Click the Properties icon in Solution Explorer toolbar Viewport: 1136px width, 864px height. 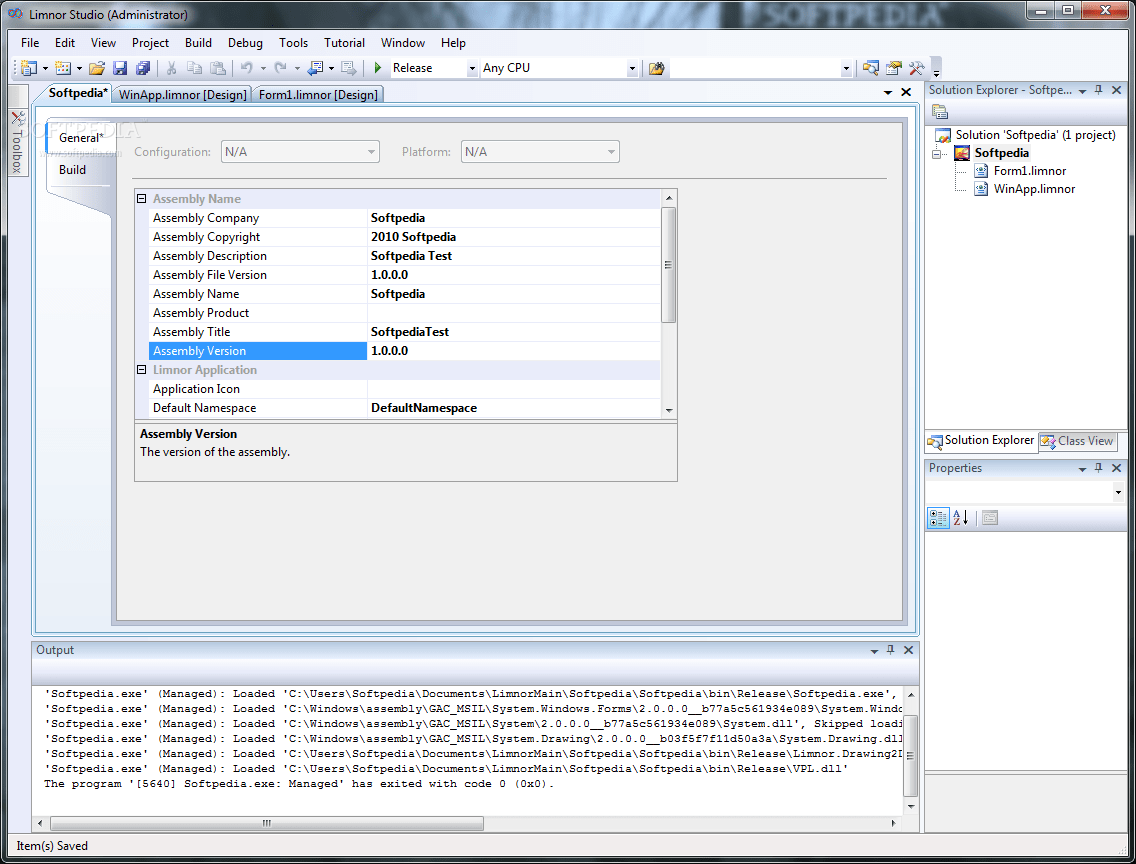click(x=940, y=112)
